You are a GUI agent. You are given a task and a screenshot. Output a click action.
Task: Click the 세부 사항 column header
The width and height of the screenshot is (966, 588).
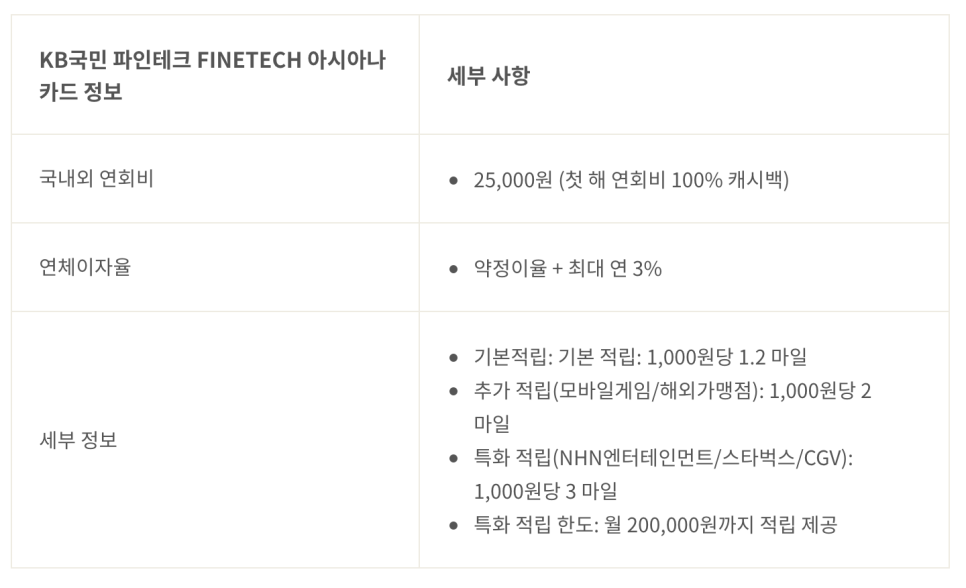pos(489,75)
